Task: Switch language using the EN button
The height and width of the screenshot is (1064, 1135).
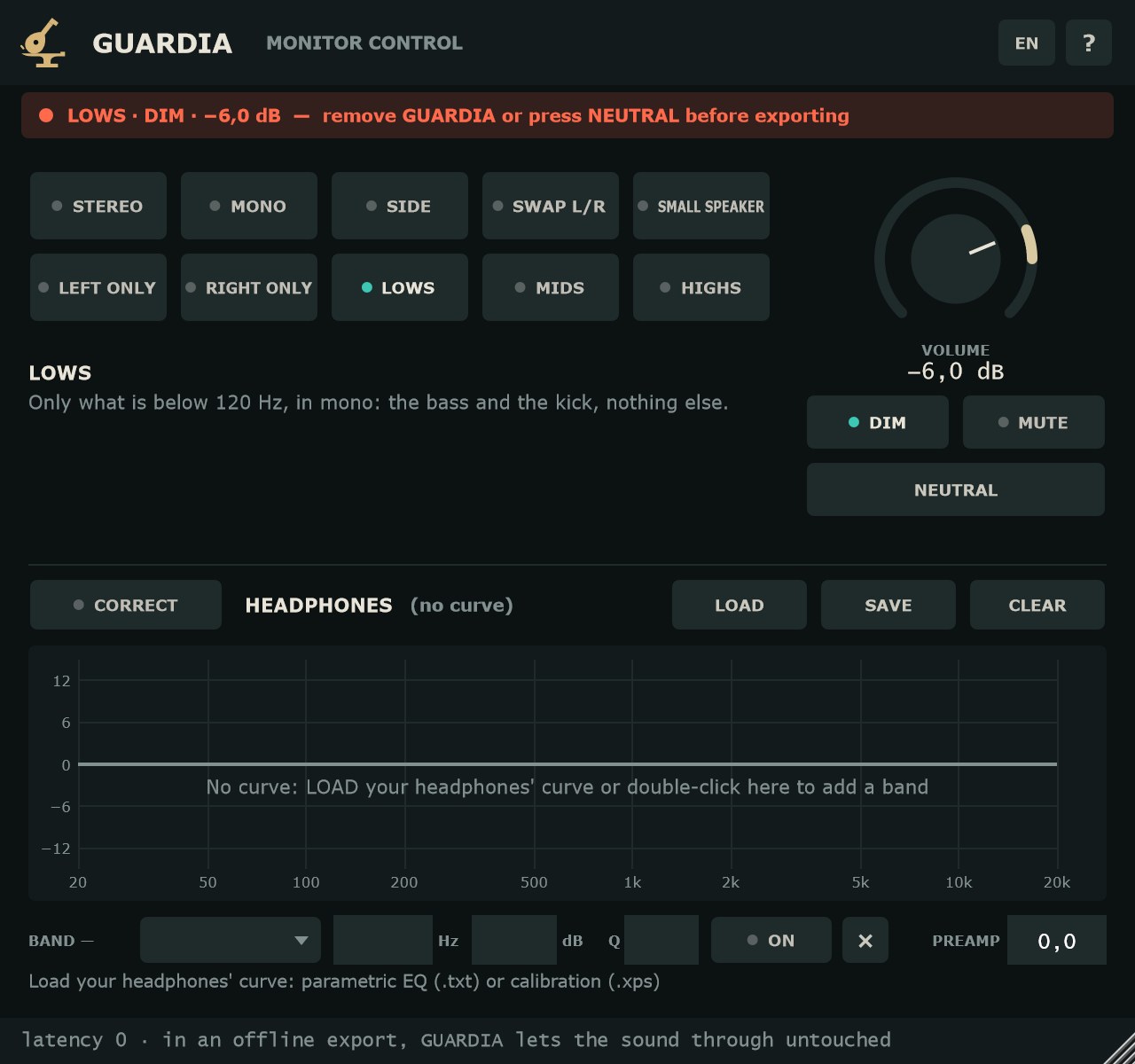Action: click(x=1027, y=43)
